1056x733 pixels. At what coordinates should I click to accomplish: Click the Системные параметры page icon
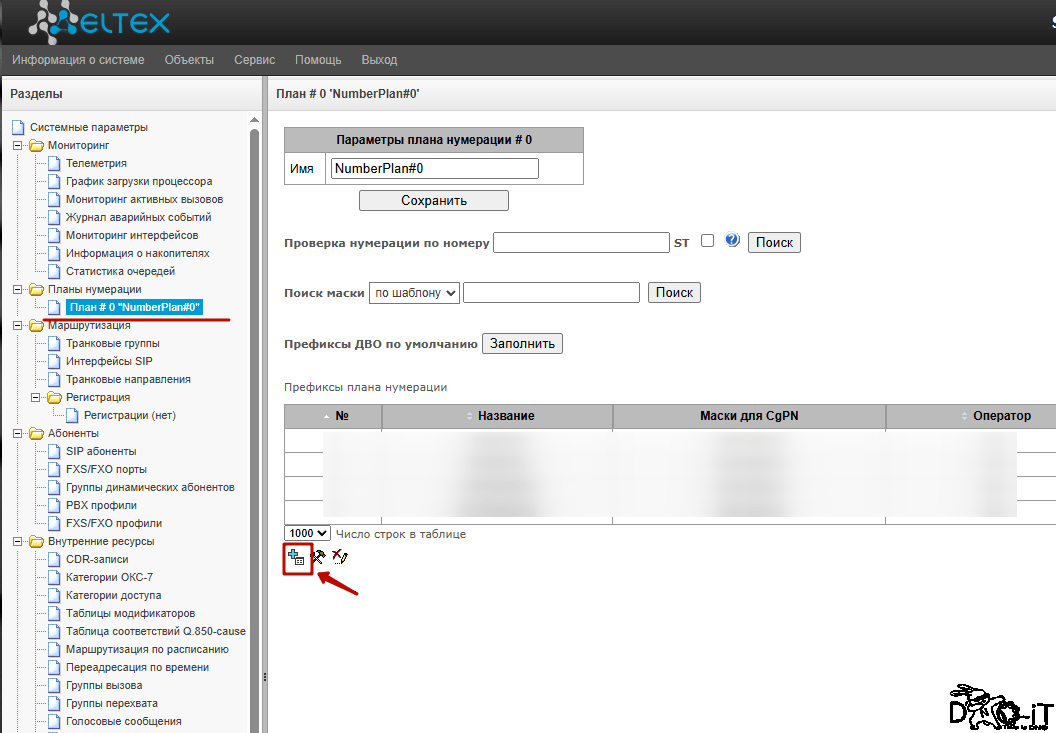point(18,127)
